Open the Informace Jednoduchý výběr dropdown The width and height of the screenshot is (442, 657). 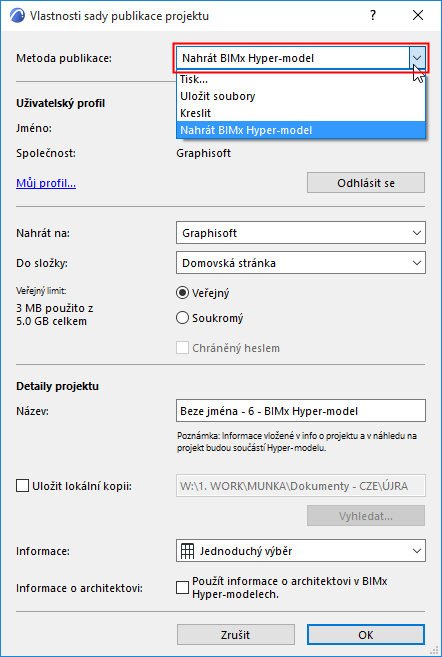301,551
